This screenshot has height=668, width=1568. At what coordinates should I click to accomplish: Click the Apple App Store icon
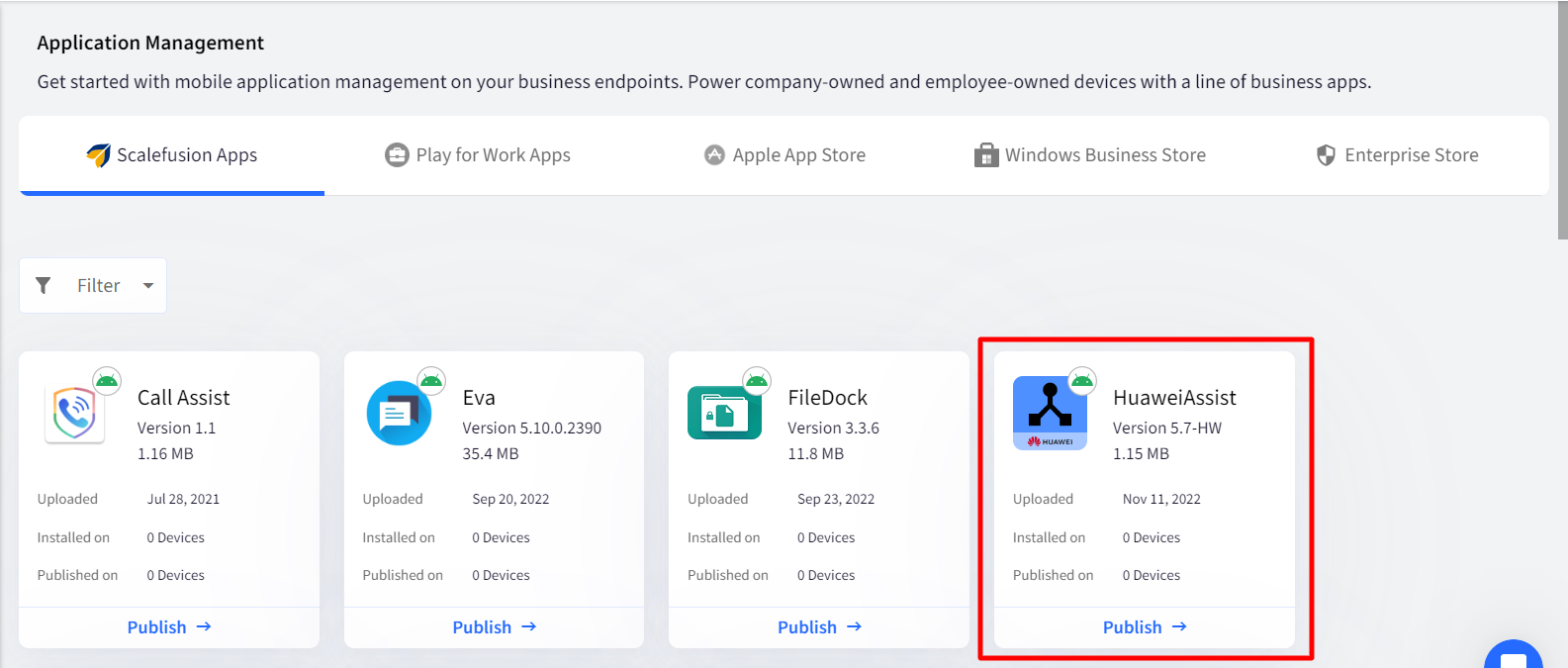coord(714,155)
